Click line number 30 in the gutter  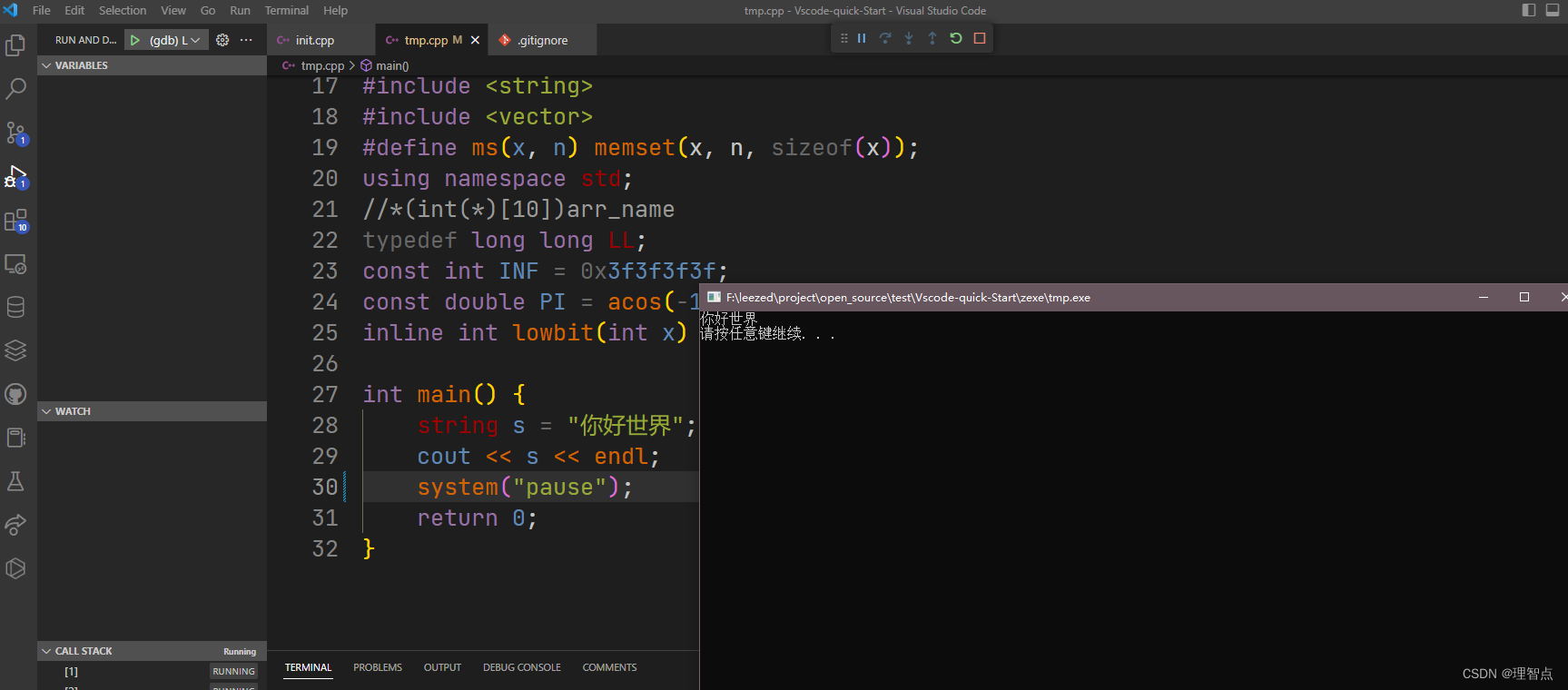pyautogui.click(x=325, y=488)
